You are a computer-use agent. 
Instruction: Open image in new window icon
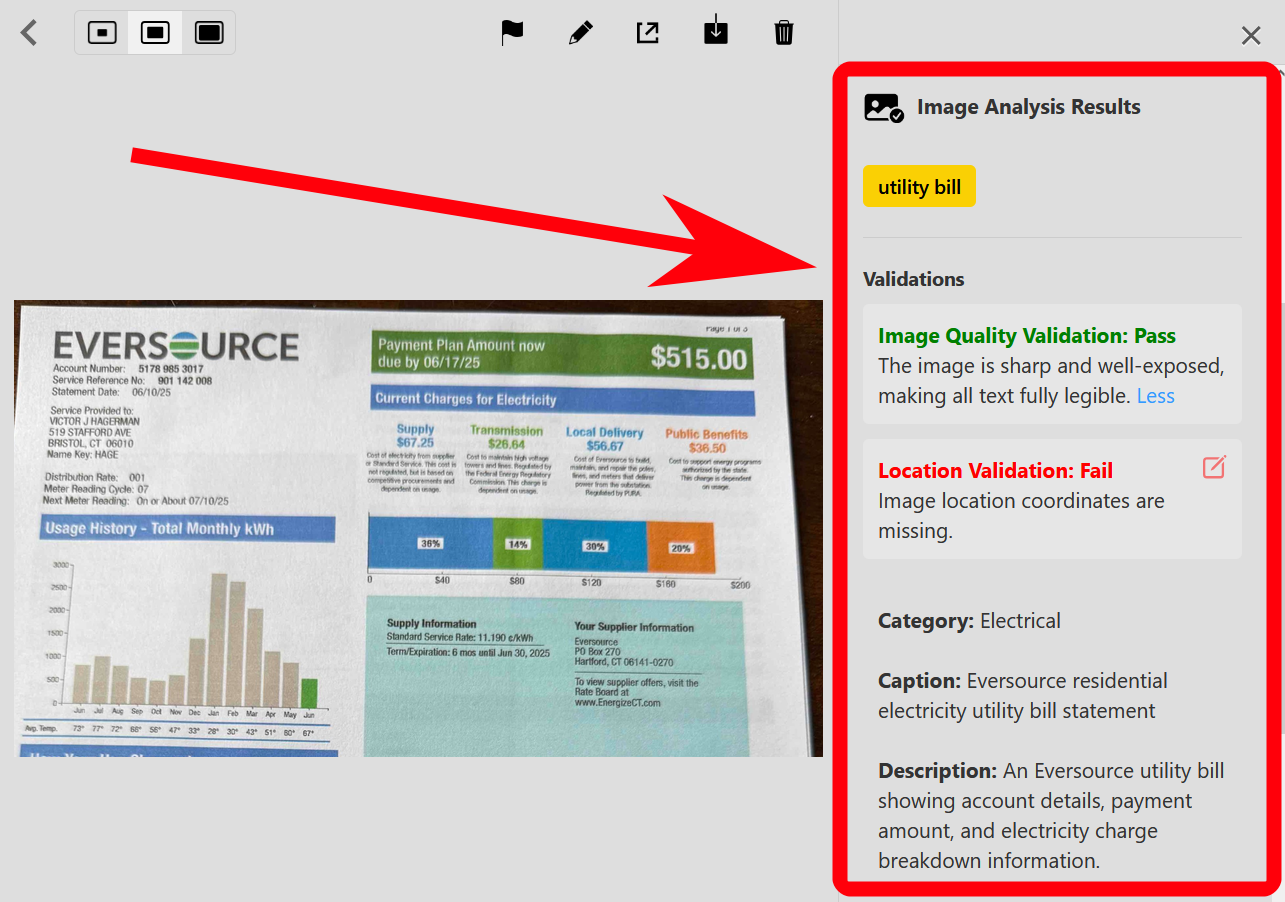[648, 33]
